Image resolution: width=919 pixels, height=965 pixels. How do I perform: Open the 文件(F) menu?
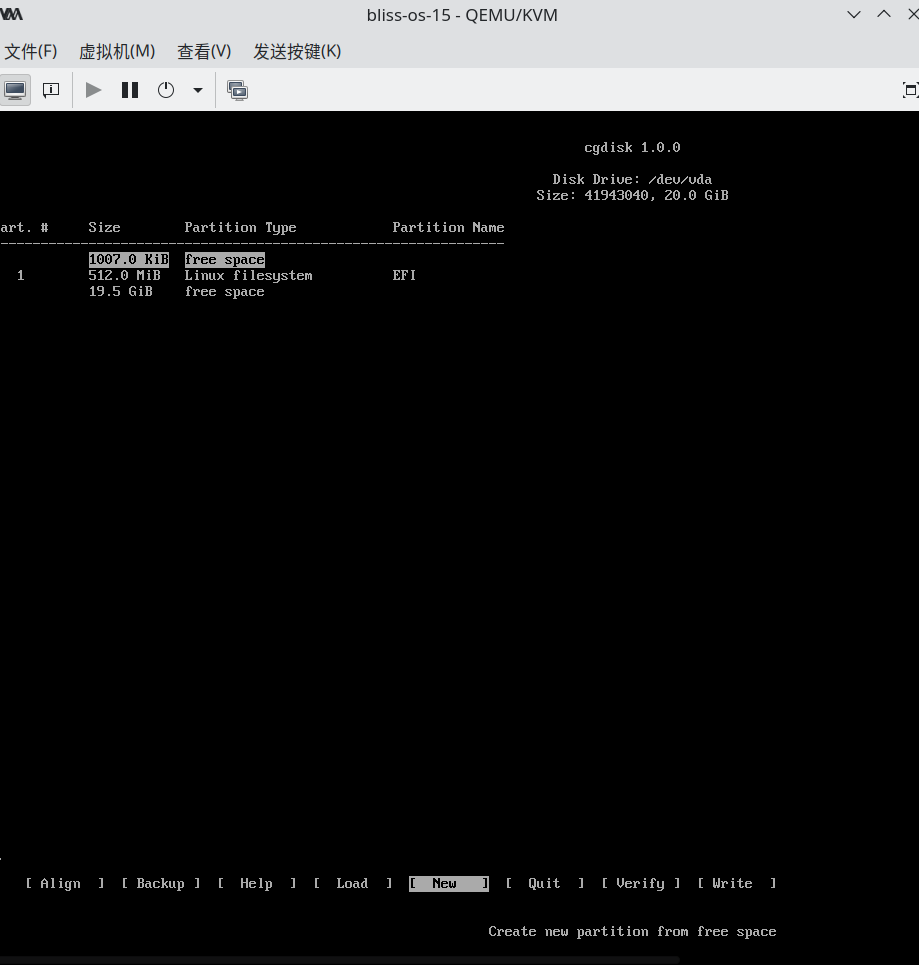click(x=31, y=51)
